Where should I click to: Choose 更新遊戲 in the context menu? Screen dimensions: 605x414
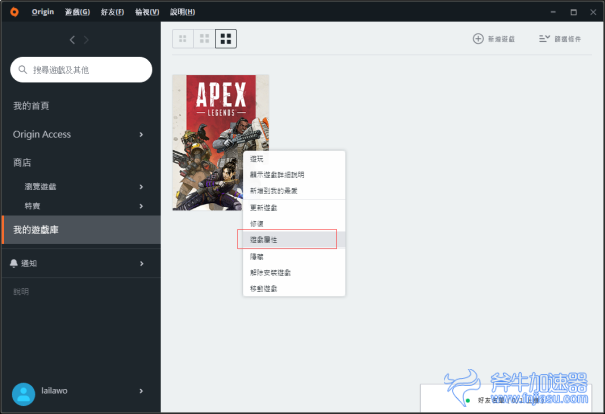click(294, 208)
